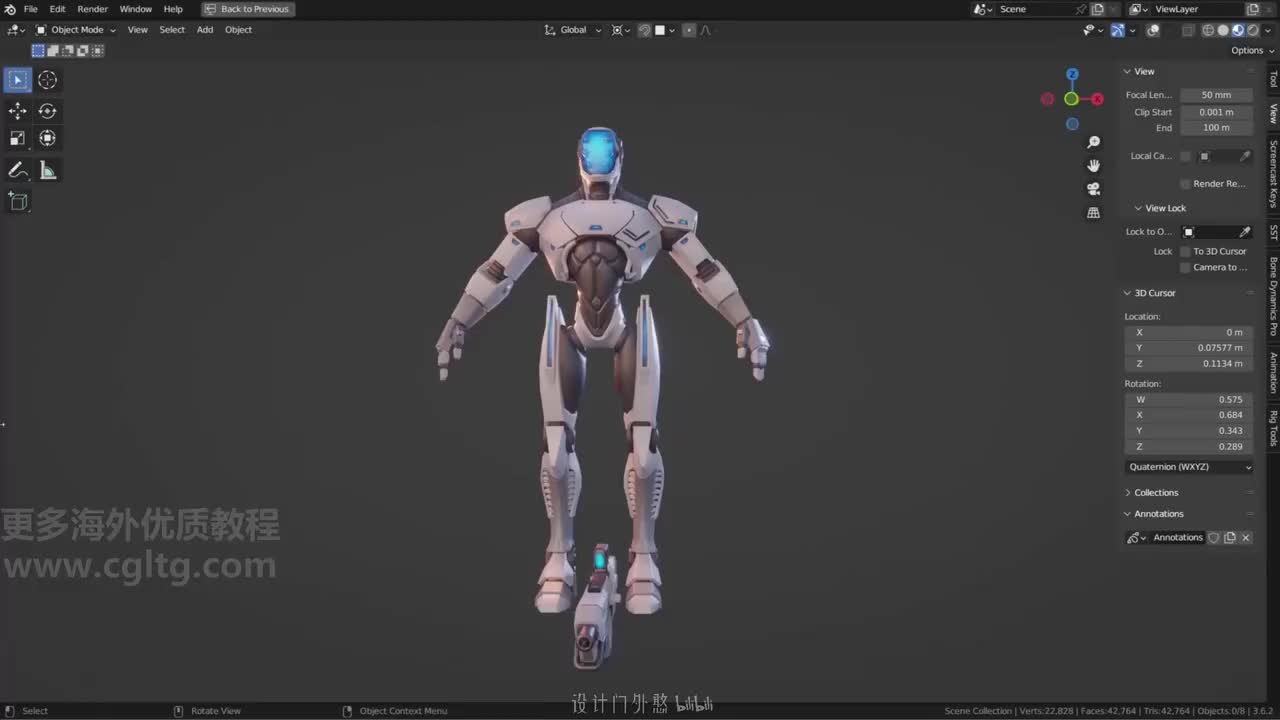Viewport: 1280px width, 720px height.
Task: Click the pan view hand icon
Action: [1093, 166]
